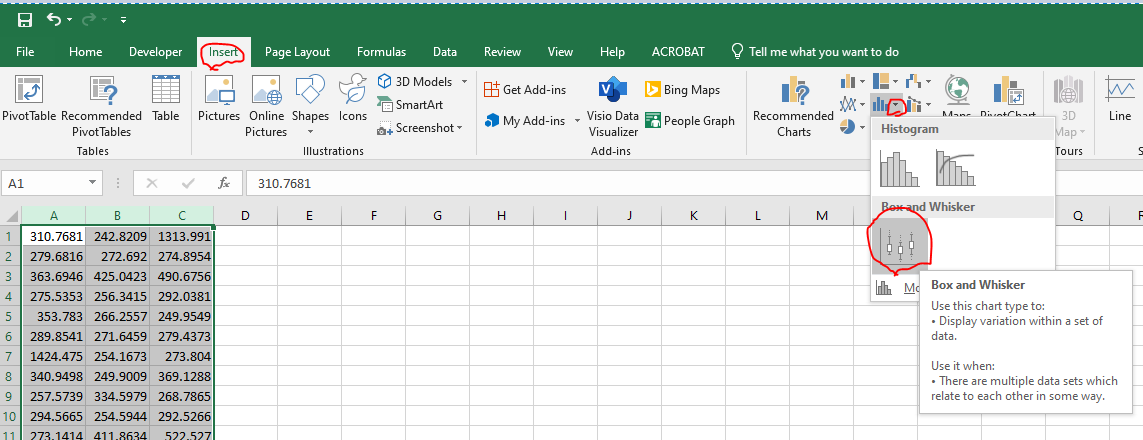
Task: Click the Tell me what you want to do box
Action: click(x=815, y=52)
